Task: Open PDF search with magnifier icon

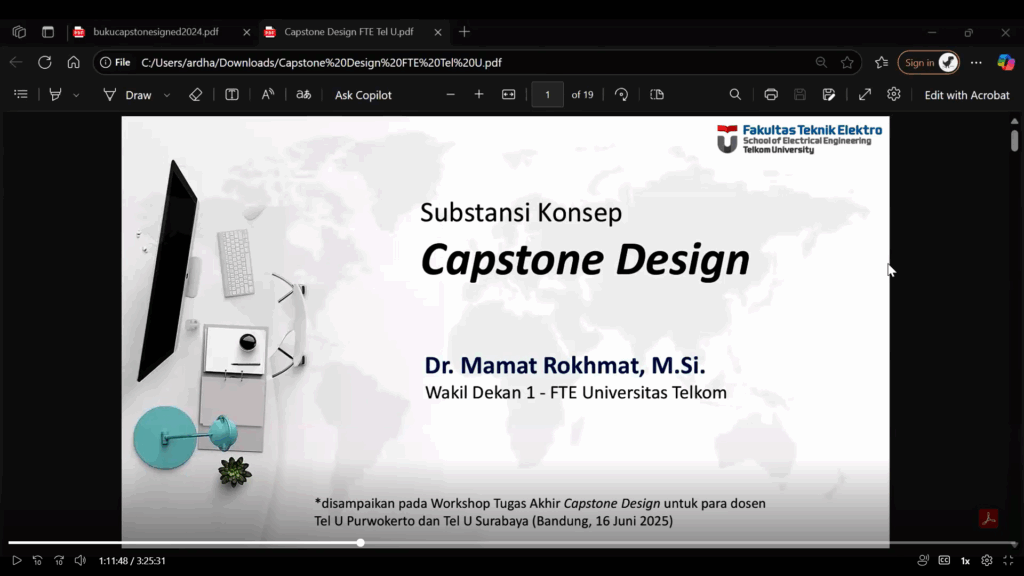Action: [735, 95]
